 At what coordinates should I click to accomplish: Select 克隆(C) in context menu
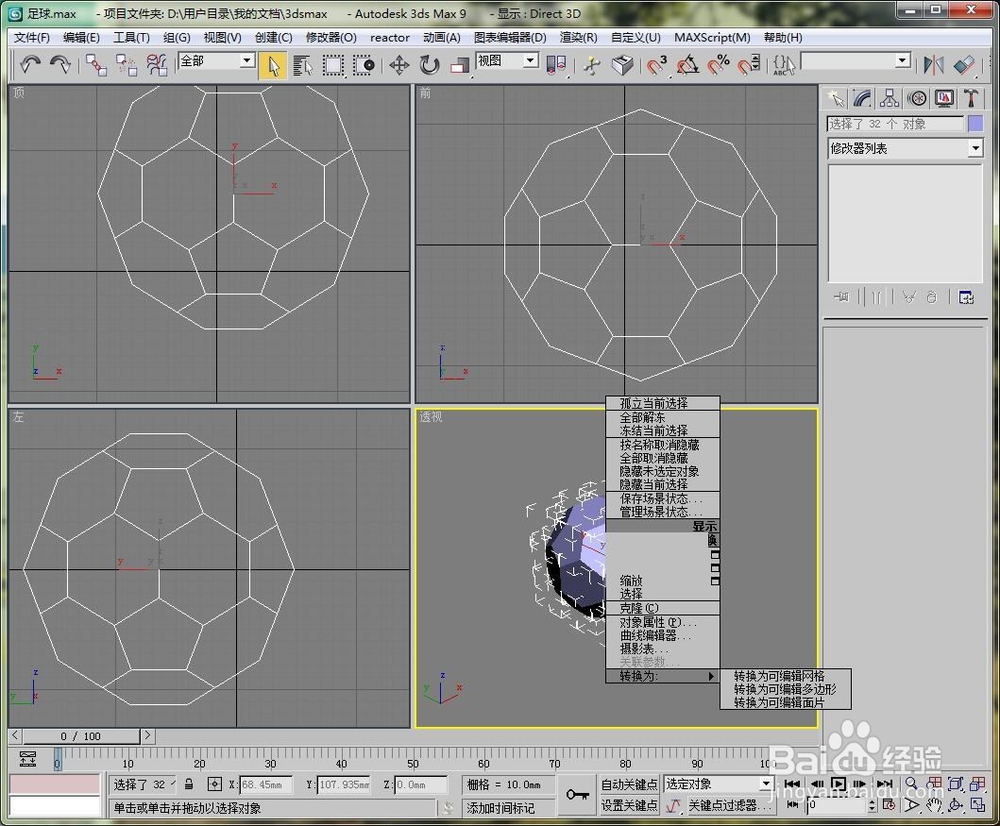coord(663,608)
